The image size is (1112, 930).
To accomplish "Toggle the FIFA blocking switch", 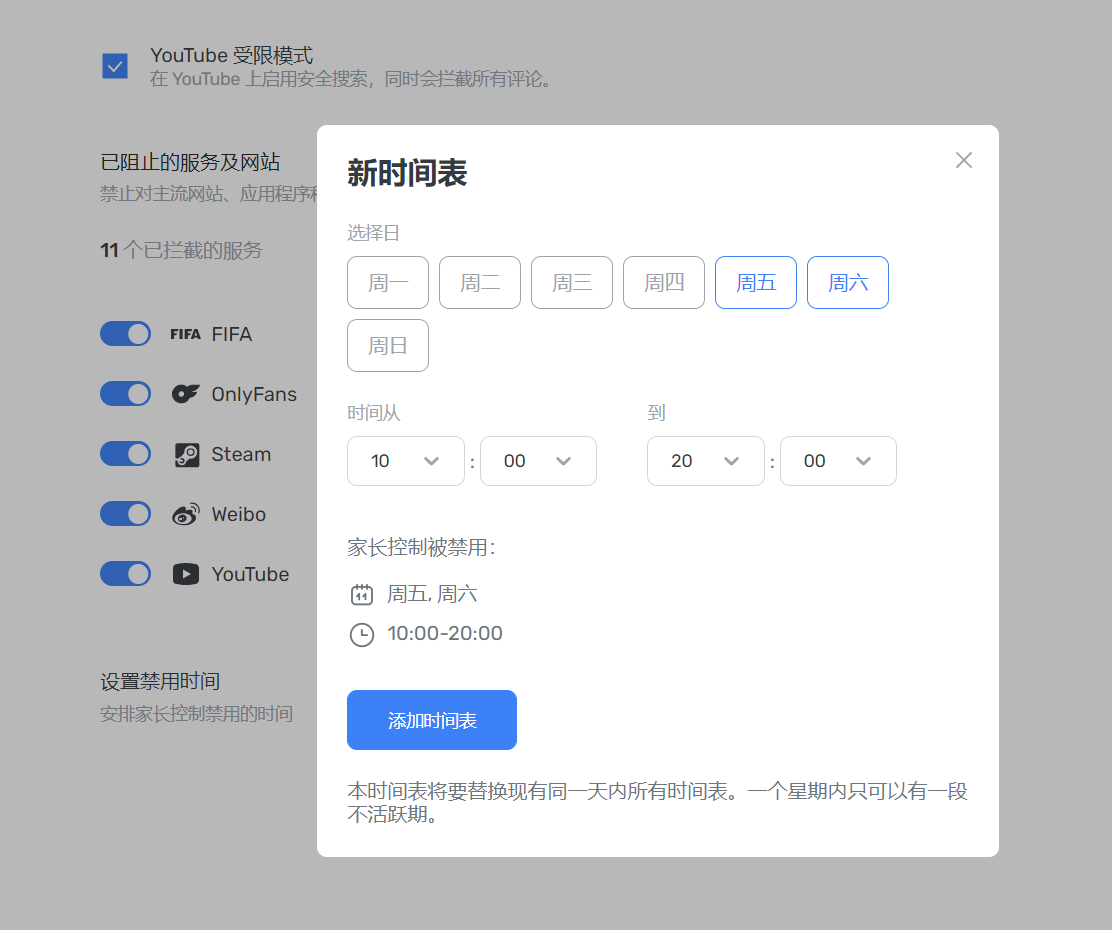I will tap(126, 333).
